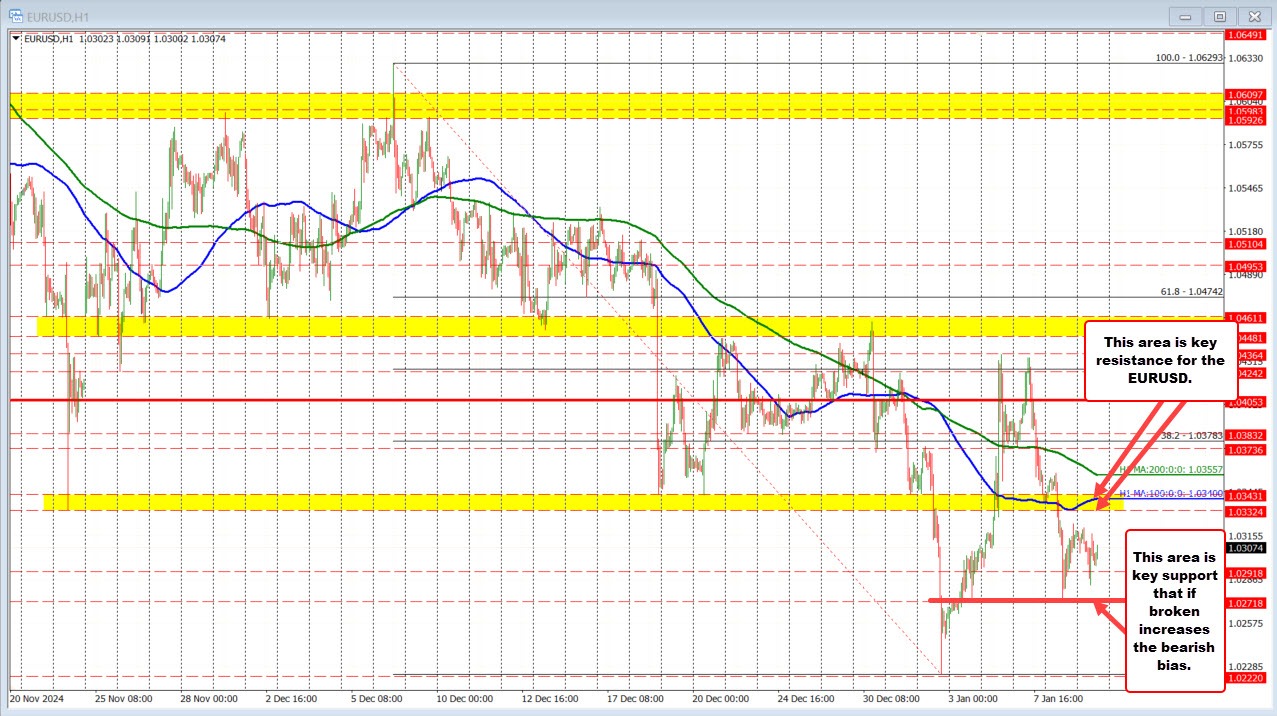
Task: Click the red price tag 1.05926
Action: click(x=1247, y=120)
